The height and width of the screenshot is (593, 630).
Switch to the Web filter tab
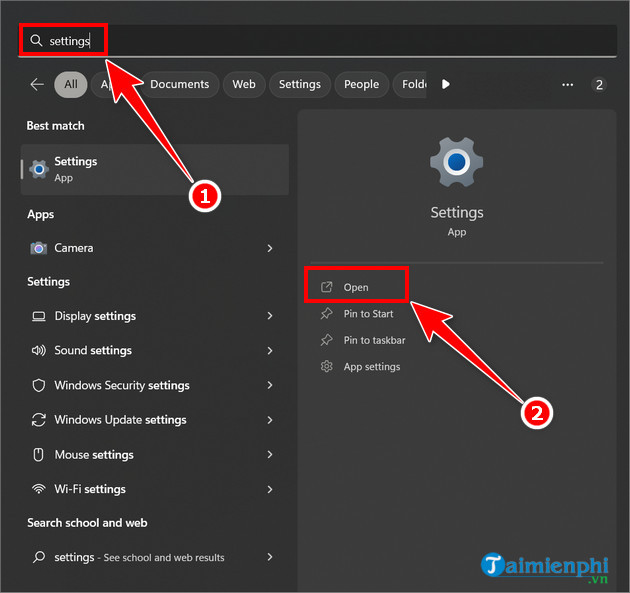click(x=244, y=84)
